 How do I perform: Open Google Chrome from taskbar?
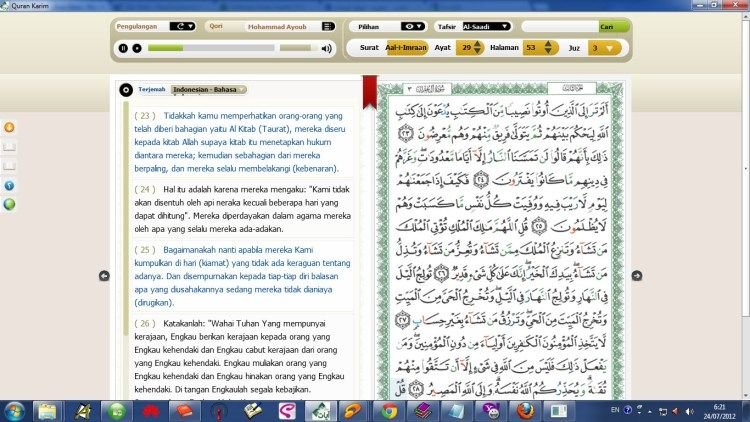click(389, 411)
